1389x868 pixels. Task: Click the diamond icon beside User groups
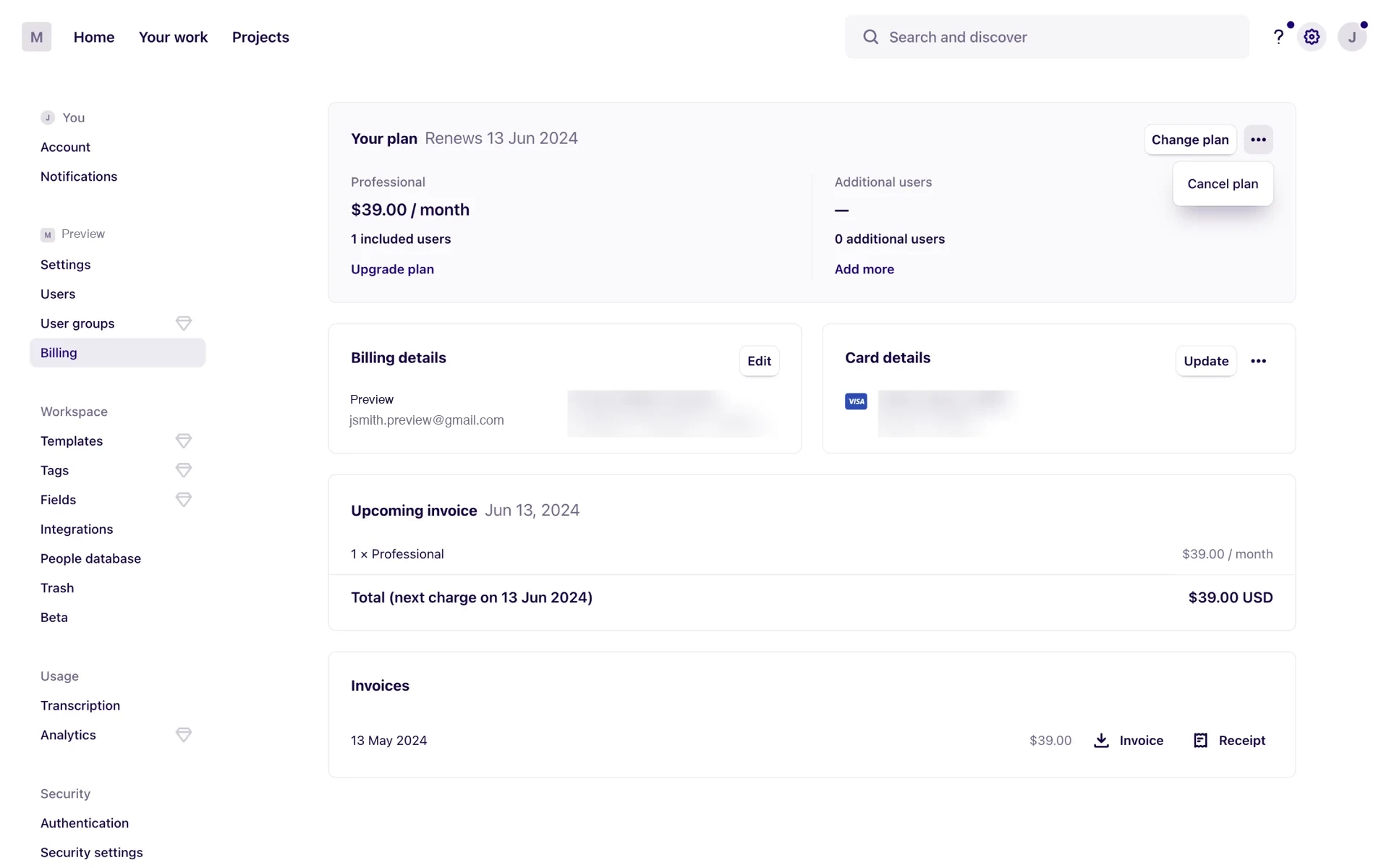point(184,323)
